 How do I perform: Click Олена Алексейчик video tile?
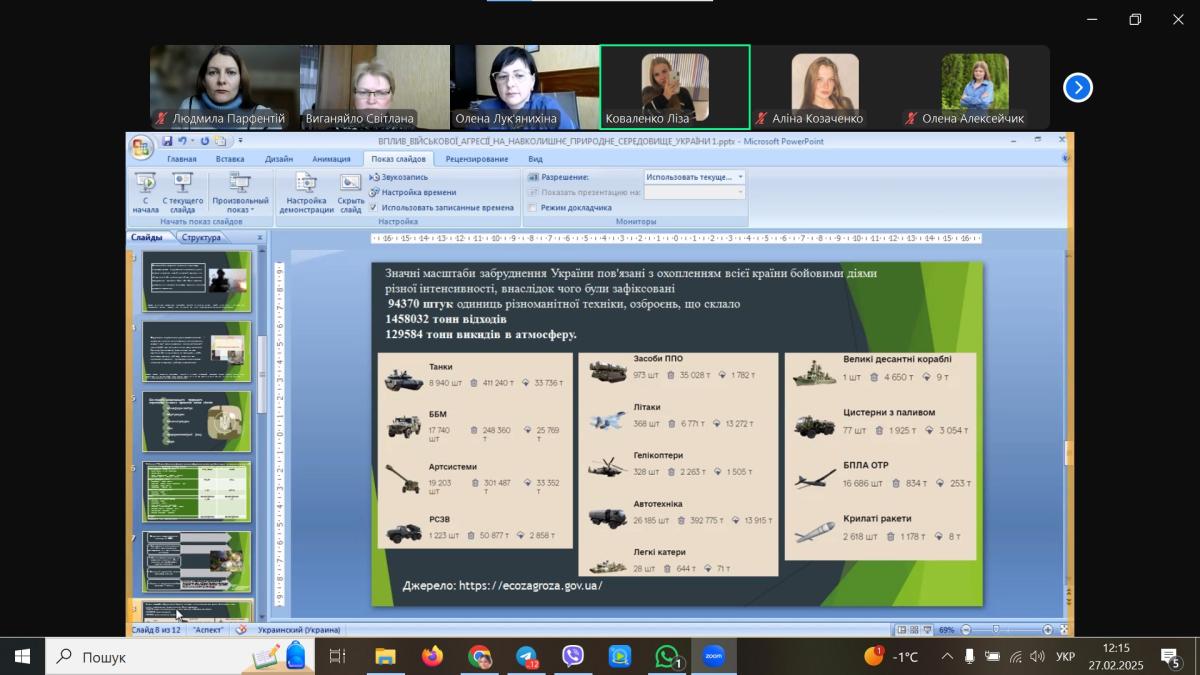pyautogui.click(x=975, y=87)
